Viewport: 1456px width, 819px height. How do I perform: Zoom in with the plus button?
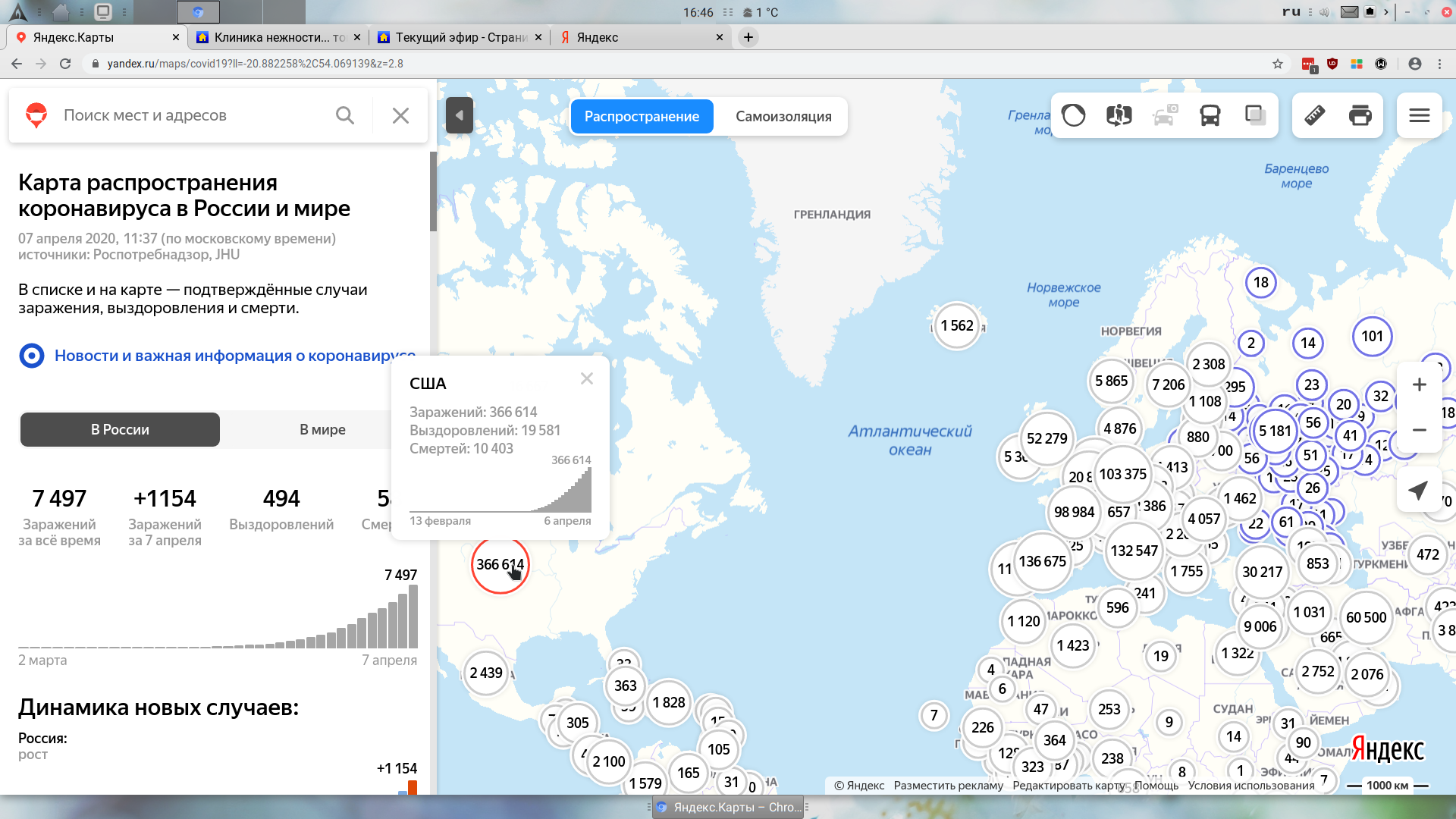(x=1419, y=384)
